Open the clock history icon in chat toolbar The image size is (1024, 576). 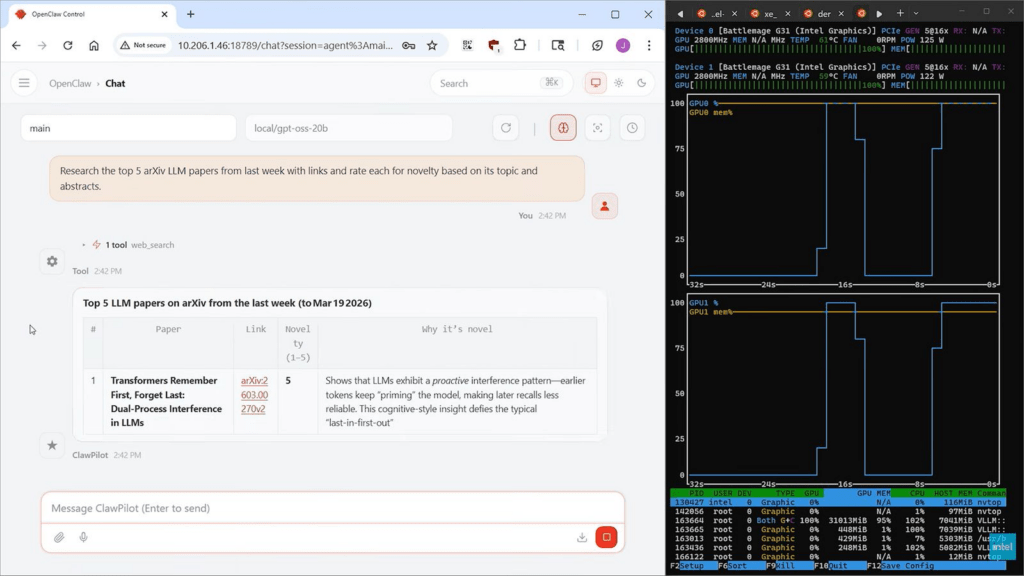click(632, 128)
